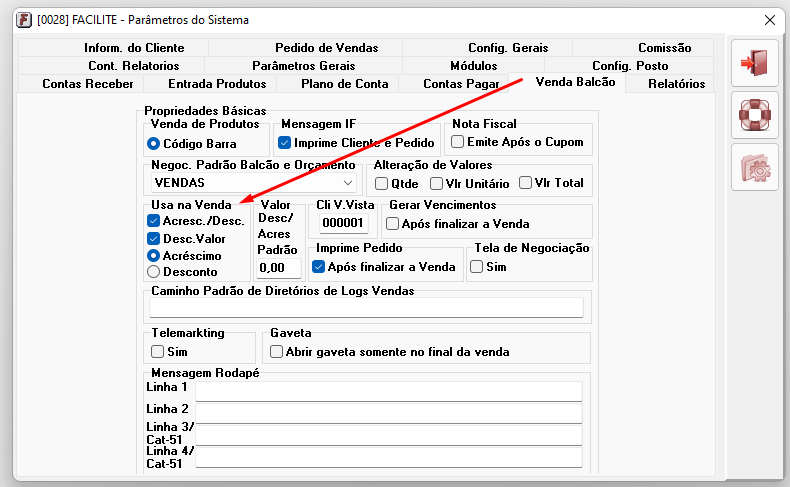Click the Linha 1 footer message field
Image resolution: width=790 pixels, height=487 pixels.
click(389, 391)
